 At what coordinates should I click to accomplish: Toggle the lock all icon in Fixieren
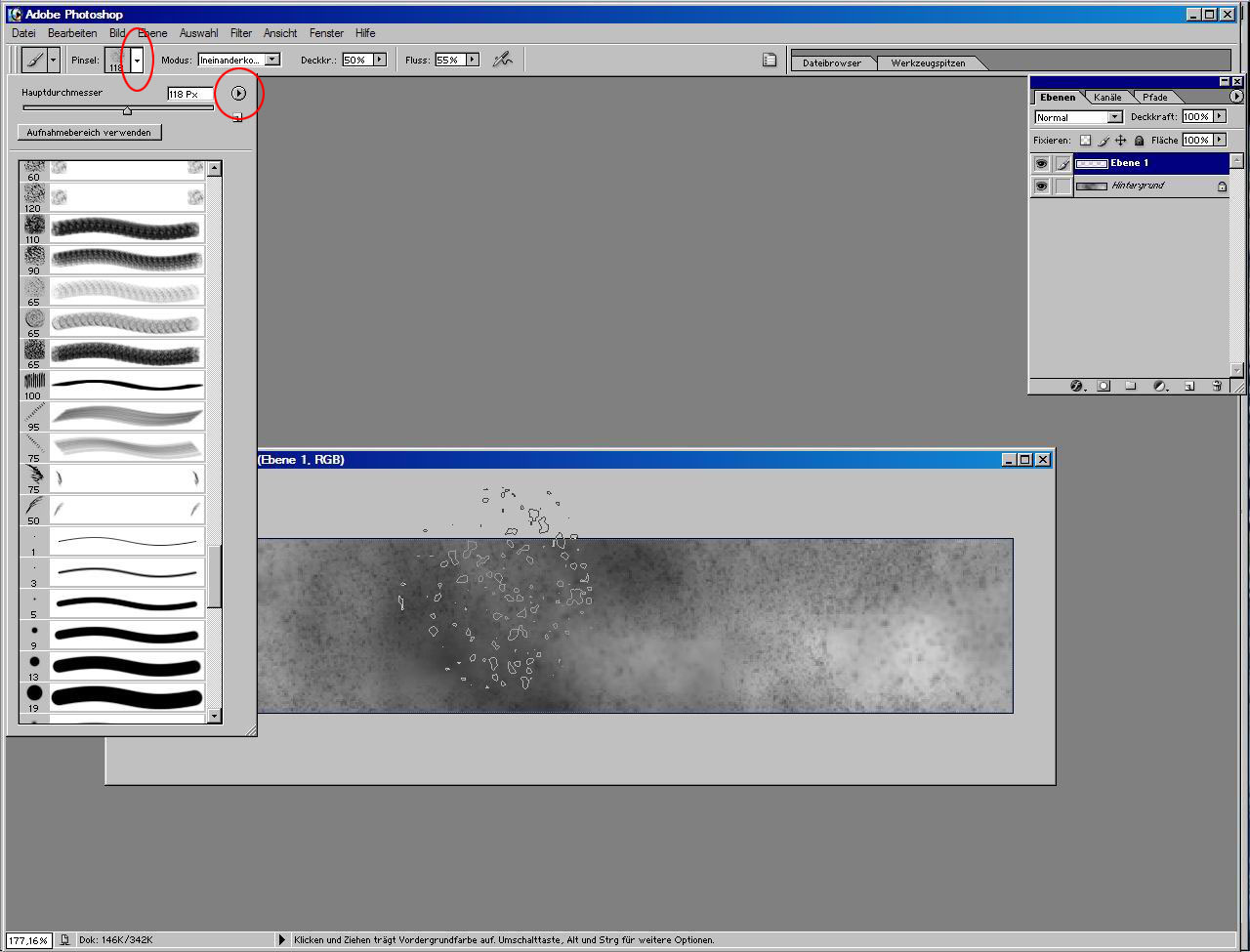pyautogui.click(x=1139, y=141)
